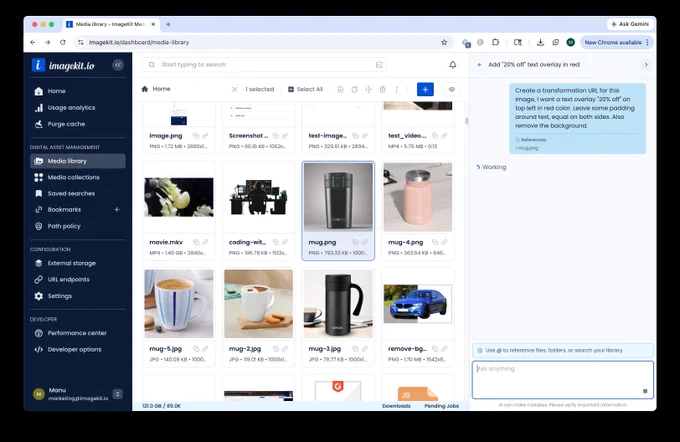
Task: Click imagekit.io logo
Action: pos(63,65)
